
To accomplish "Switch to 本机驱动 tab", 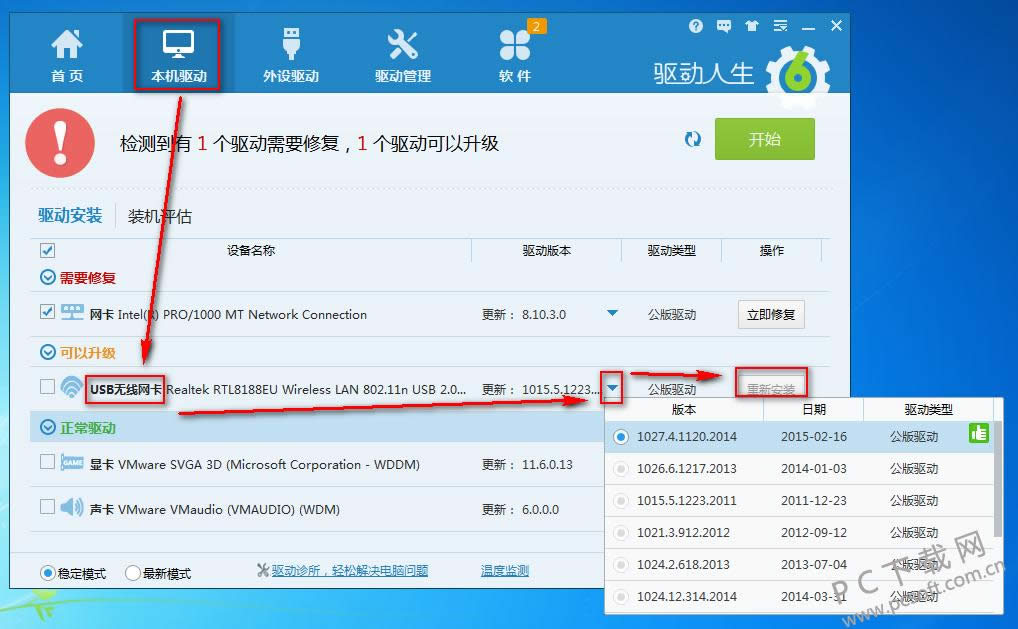I will click(x=178, y=56).
